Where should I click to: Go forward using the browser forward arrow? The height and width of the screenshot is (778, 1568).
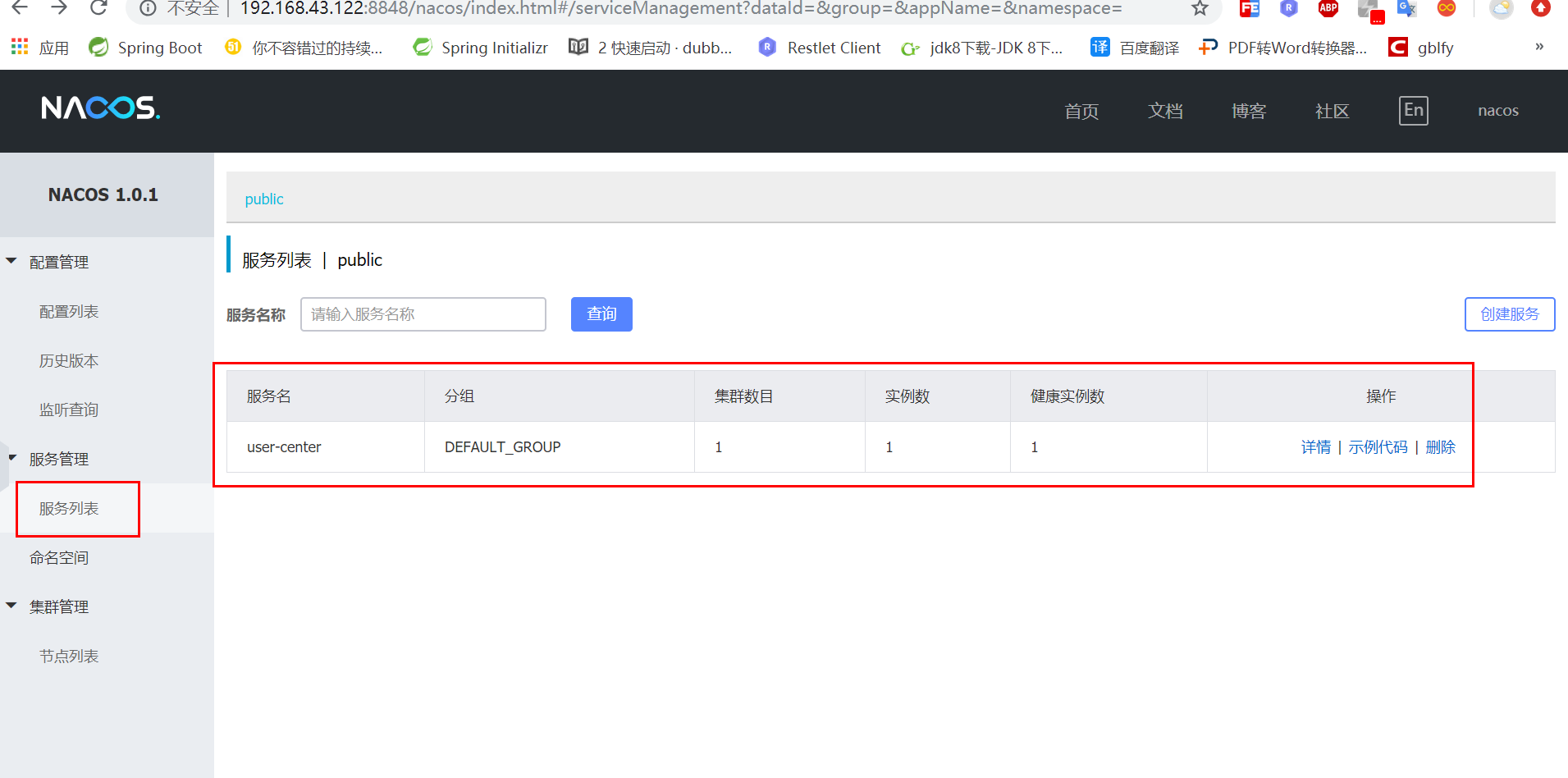click(x=59, y=8)
